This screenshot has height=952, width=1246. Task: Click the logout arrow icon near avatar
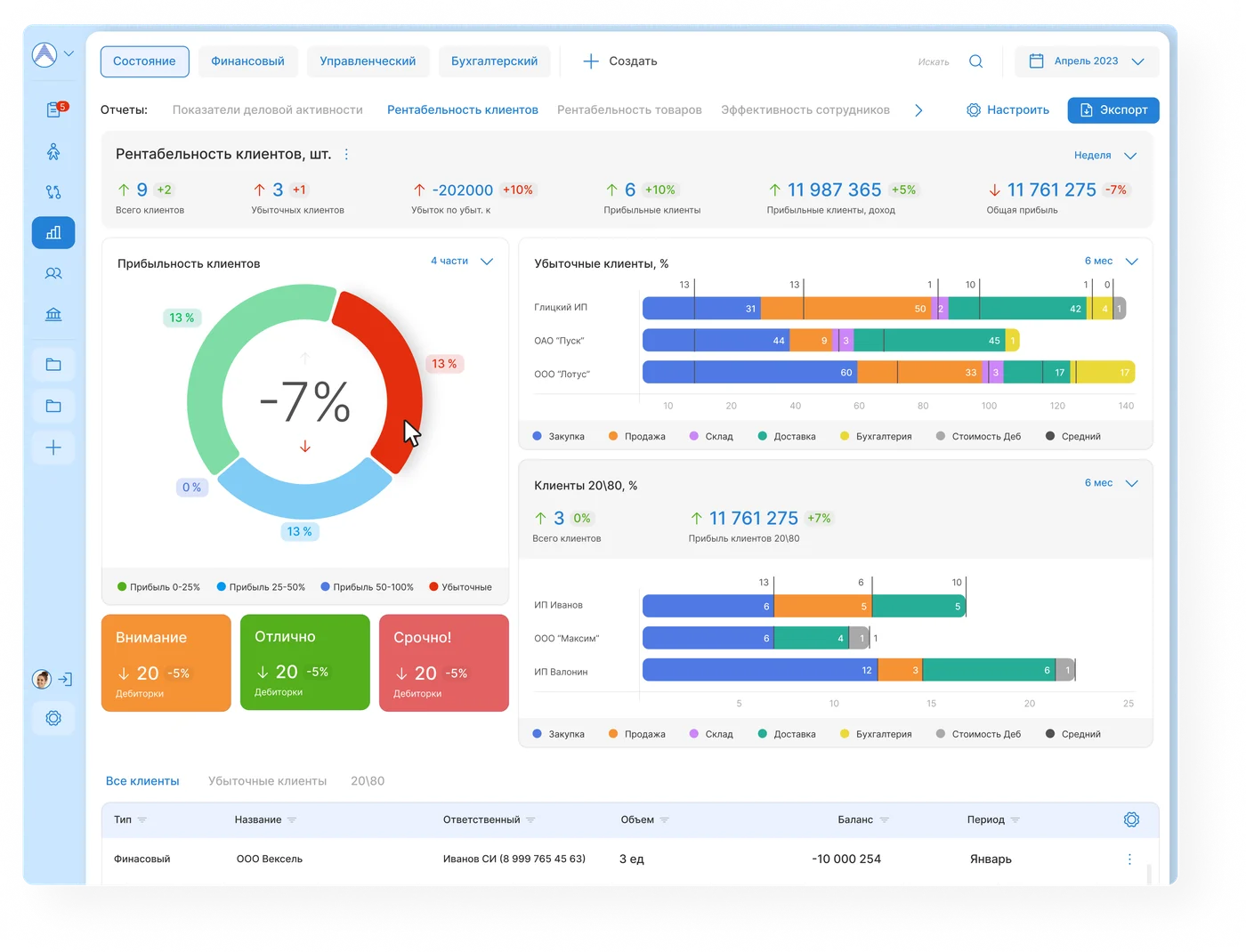pos(65,679)
